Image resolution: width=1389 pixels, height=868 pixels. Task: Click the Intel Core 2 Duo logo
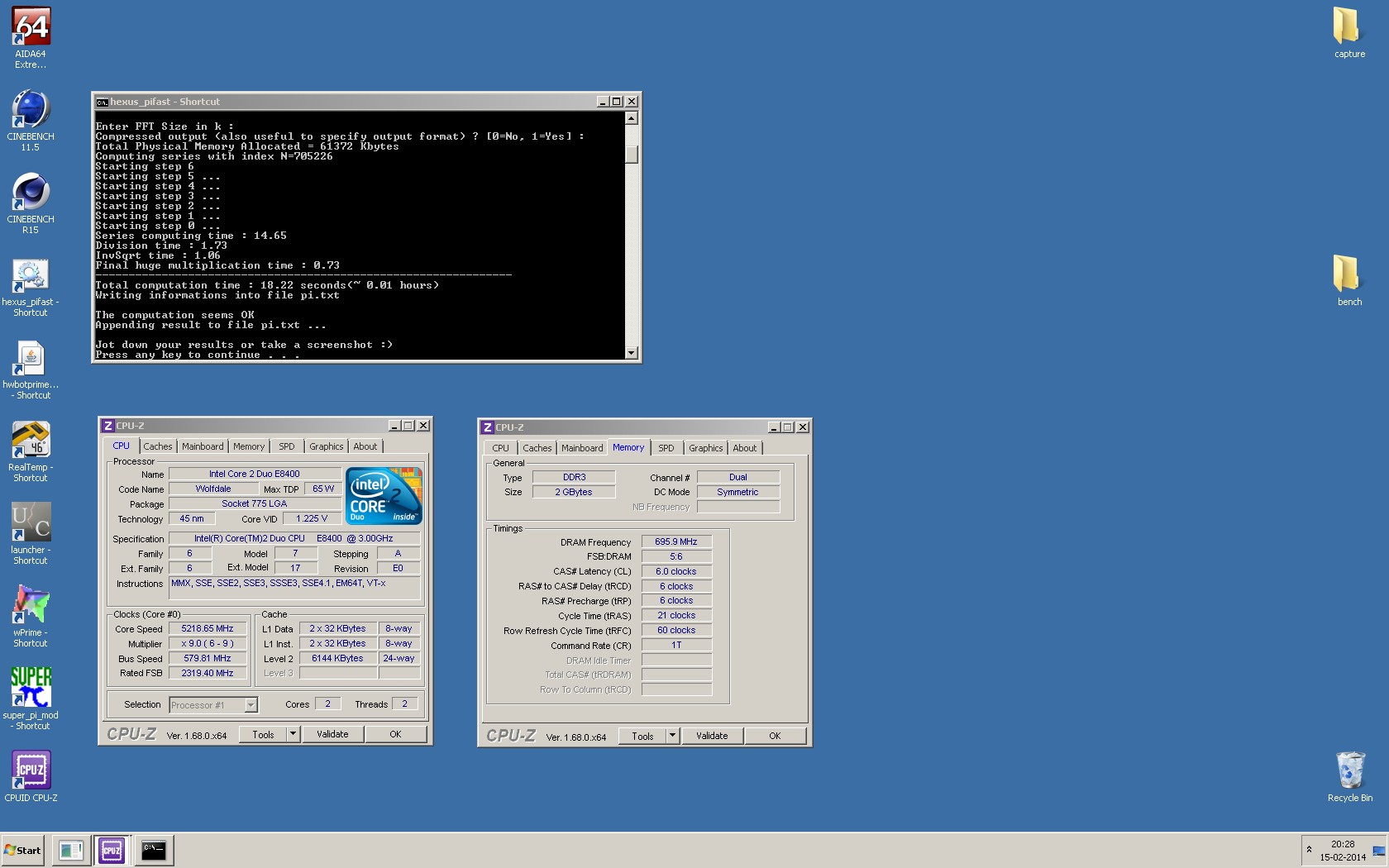[384, 495]
